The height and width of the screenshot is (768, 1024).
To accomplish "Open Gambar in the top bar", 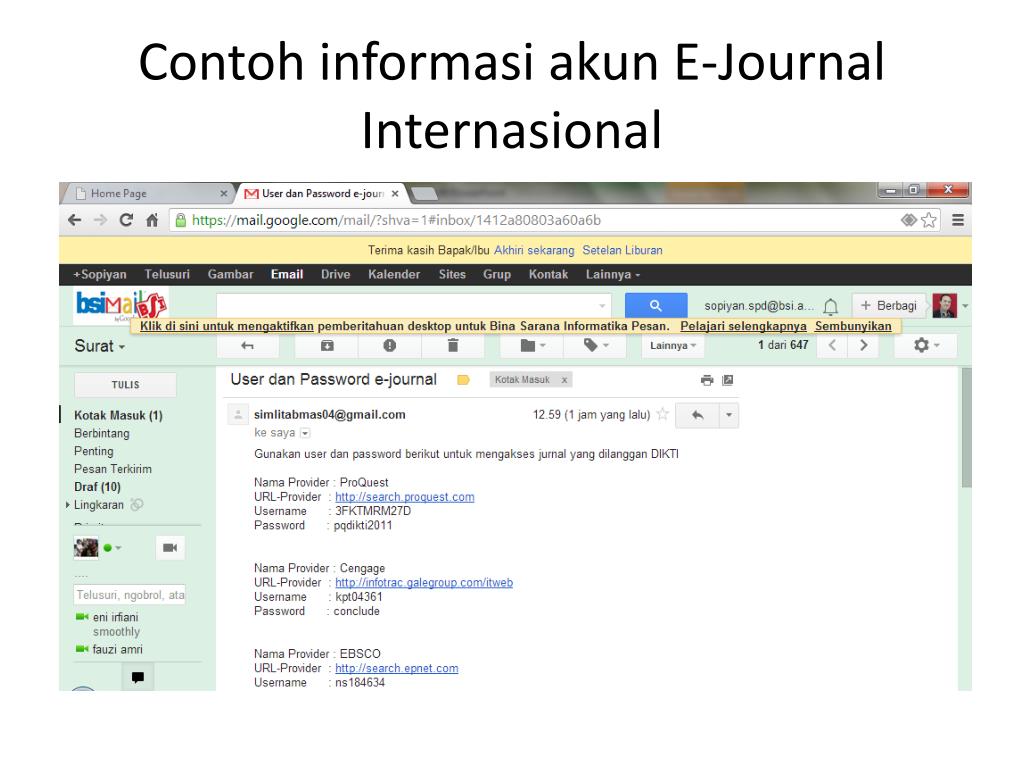I will coord(231,274).
